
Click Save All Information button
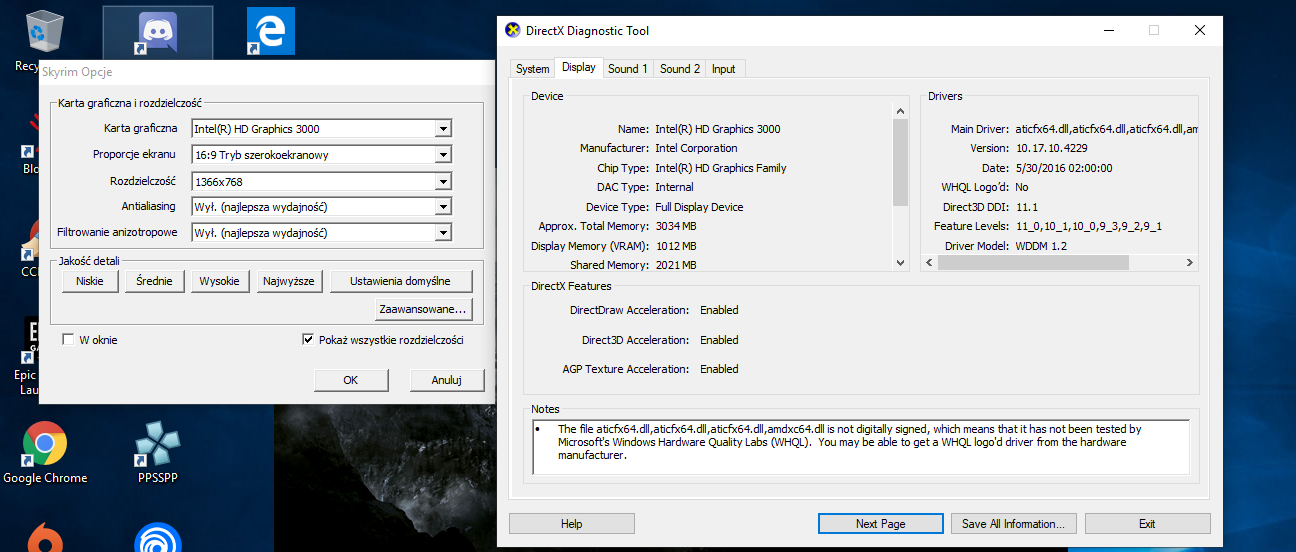point(1014,524)
